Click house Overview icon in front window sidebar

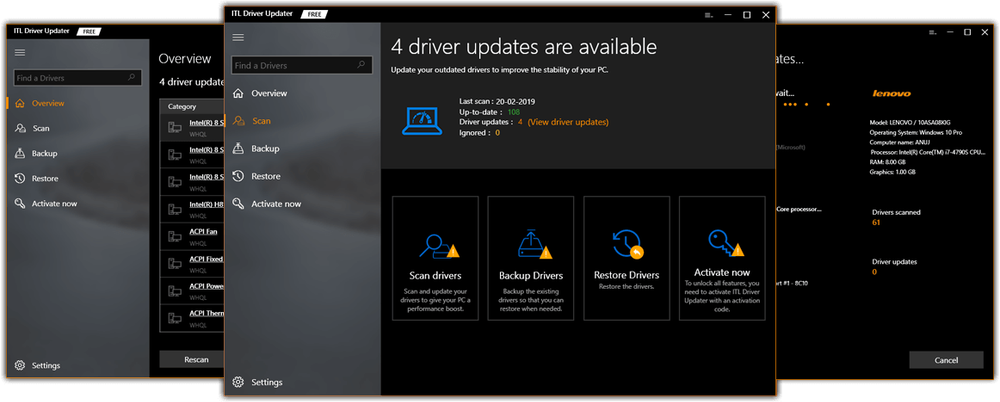pyautogui.click(x=238, y=93)
